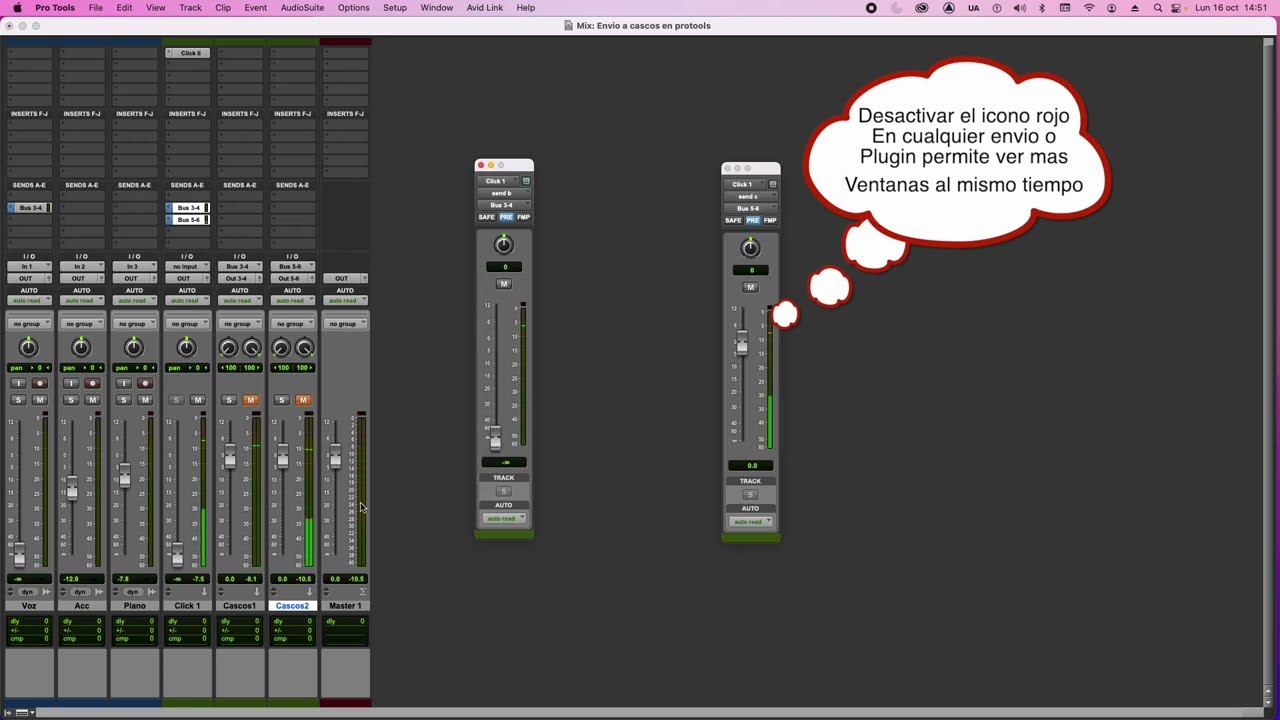
Task: Unmute the Cascos2 track
Action: pos(303,400)
